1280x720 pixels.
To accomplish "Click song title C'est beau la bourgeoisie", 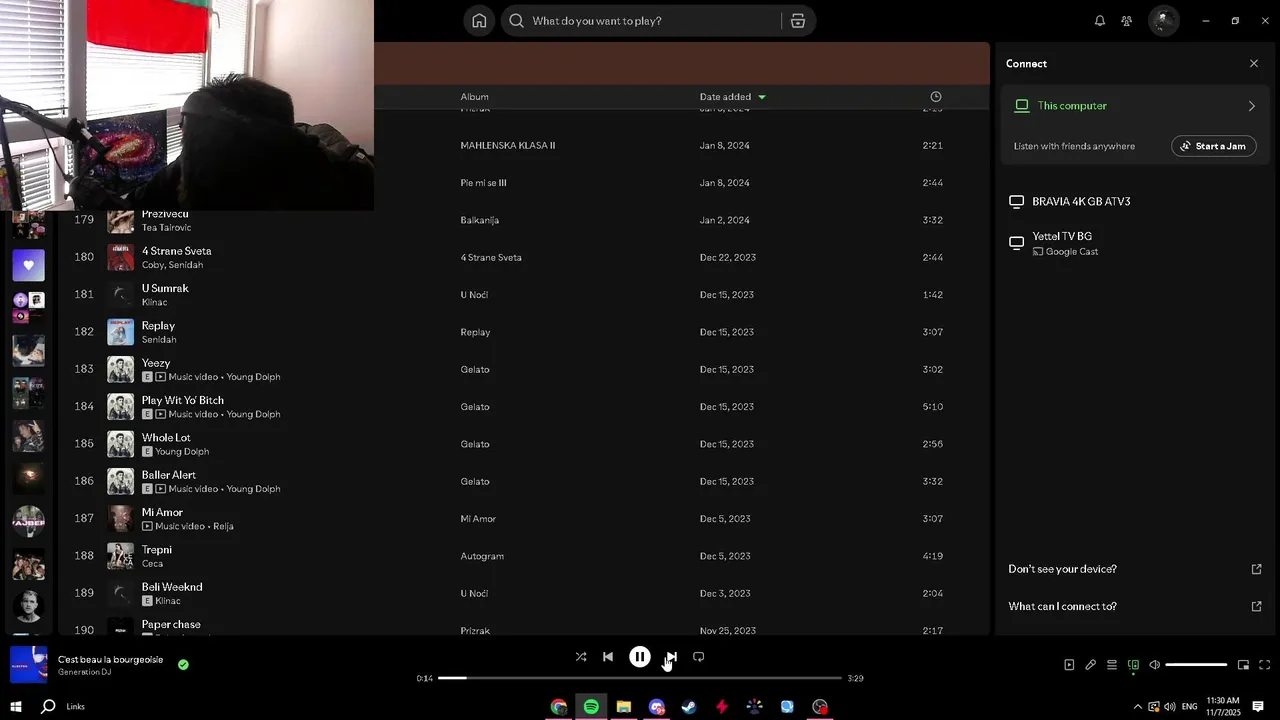I will tap(110, 659).
